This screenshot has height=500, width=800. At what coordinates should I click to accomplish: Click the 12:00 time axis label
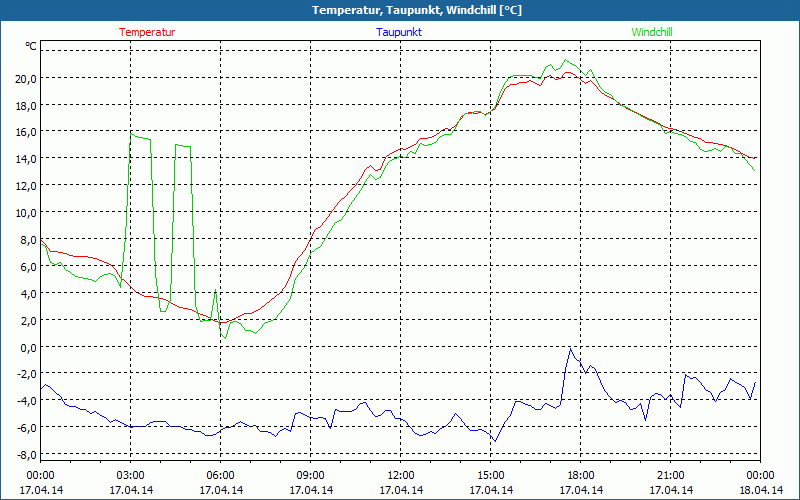[x=401, y=476]
